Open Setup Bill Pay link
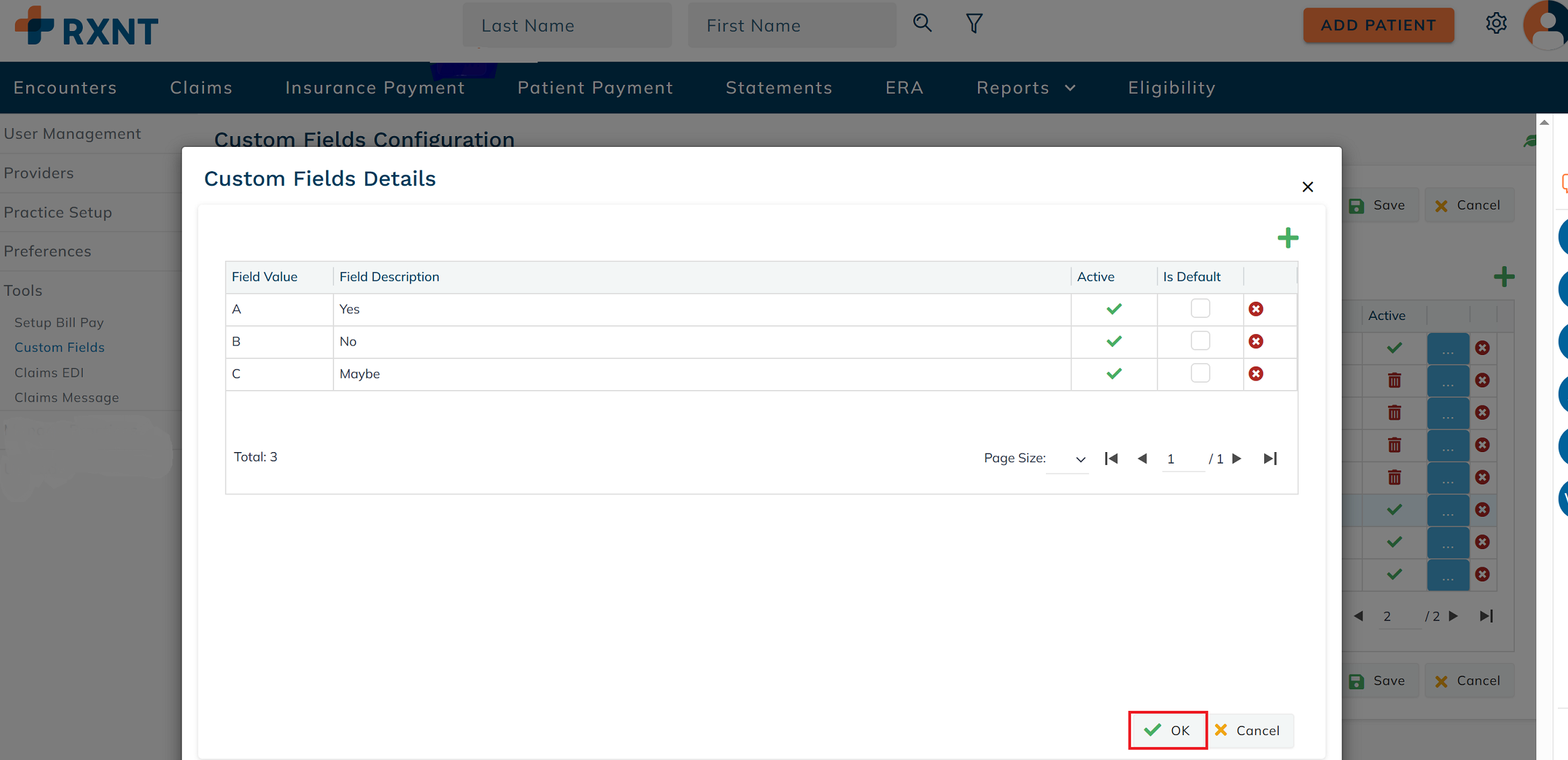 tap(59, 322)
